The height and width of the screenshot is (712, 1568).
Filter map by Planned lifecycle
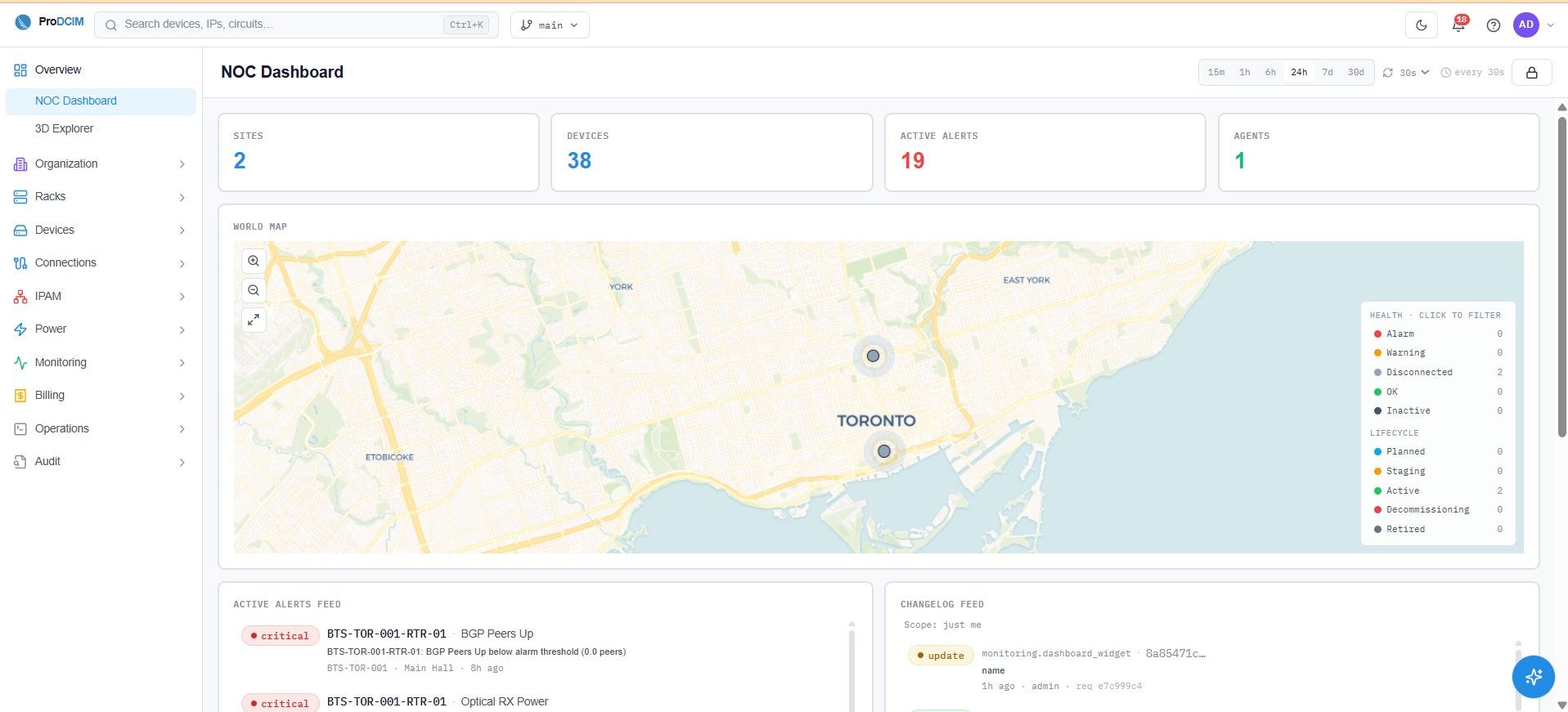coord(1437,451)
